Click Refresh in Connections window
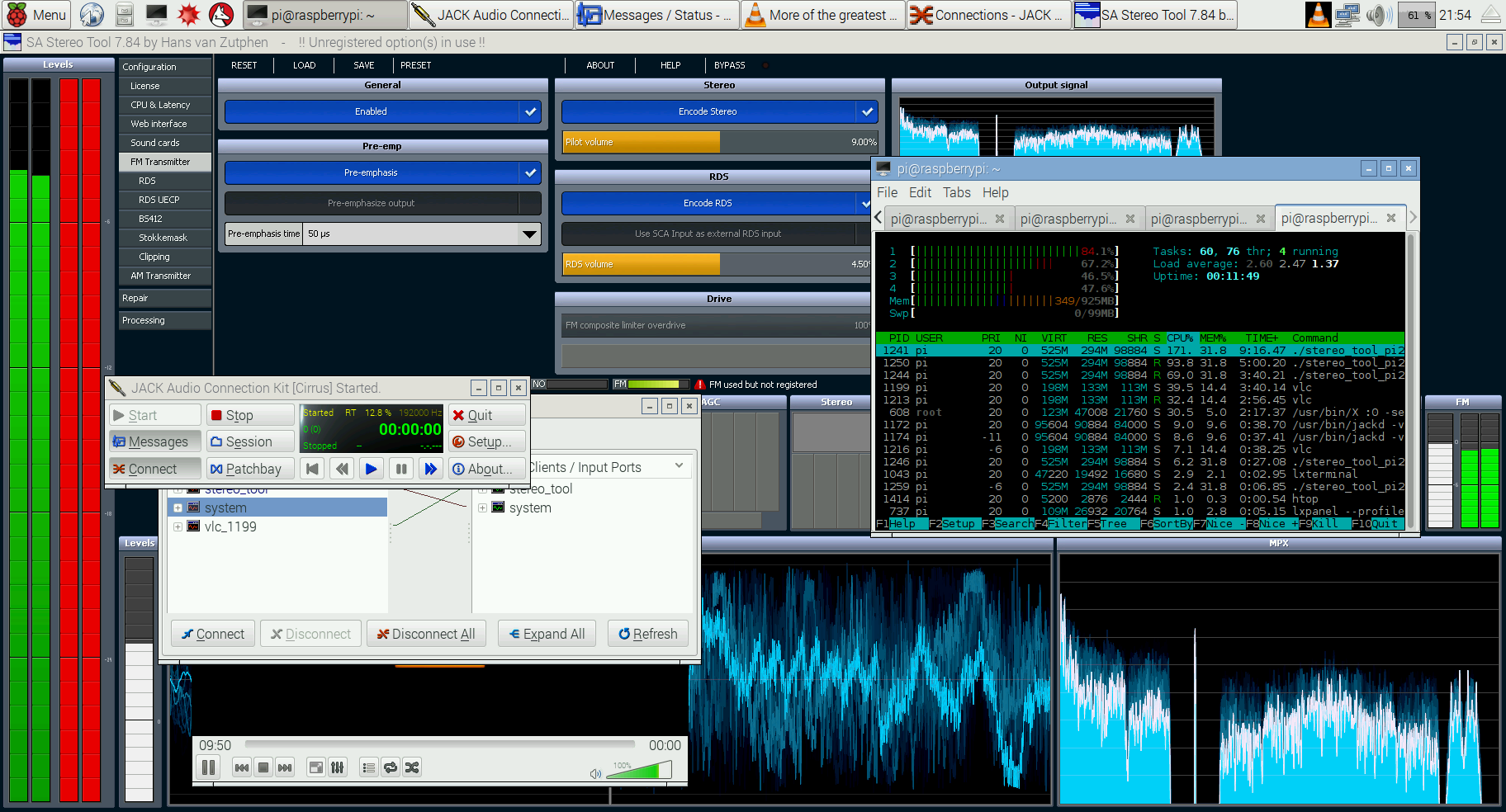This screenshot has height=812, width=1506. pos(648,634)
